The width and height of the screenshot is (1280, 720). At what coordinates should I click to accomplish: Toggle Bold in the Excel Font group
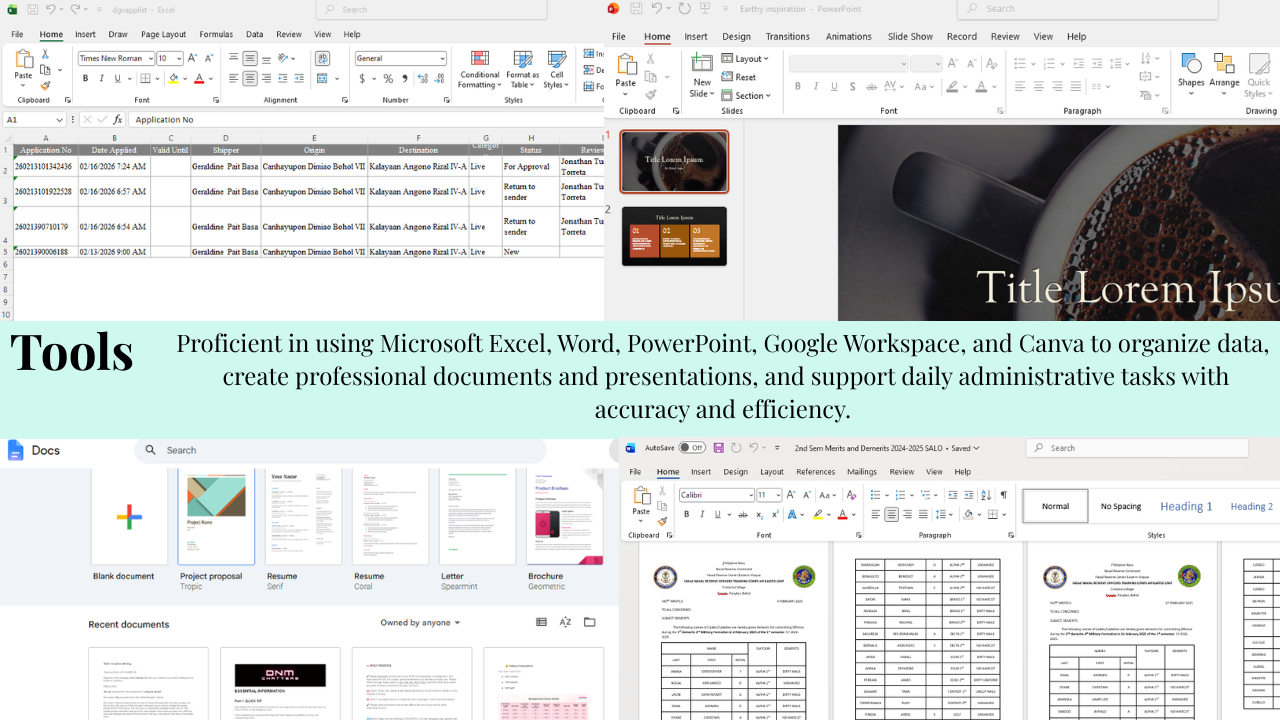pos(85,78)
